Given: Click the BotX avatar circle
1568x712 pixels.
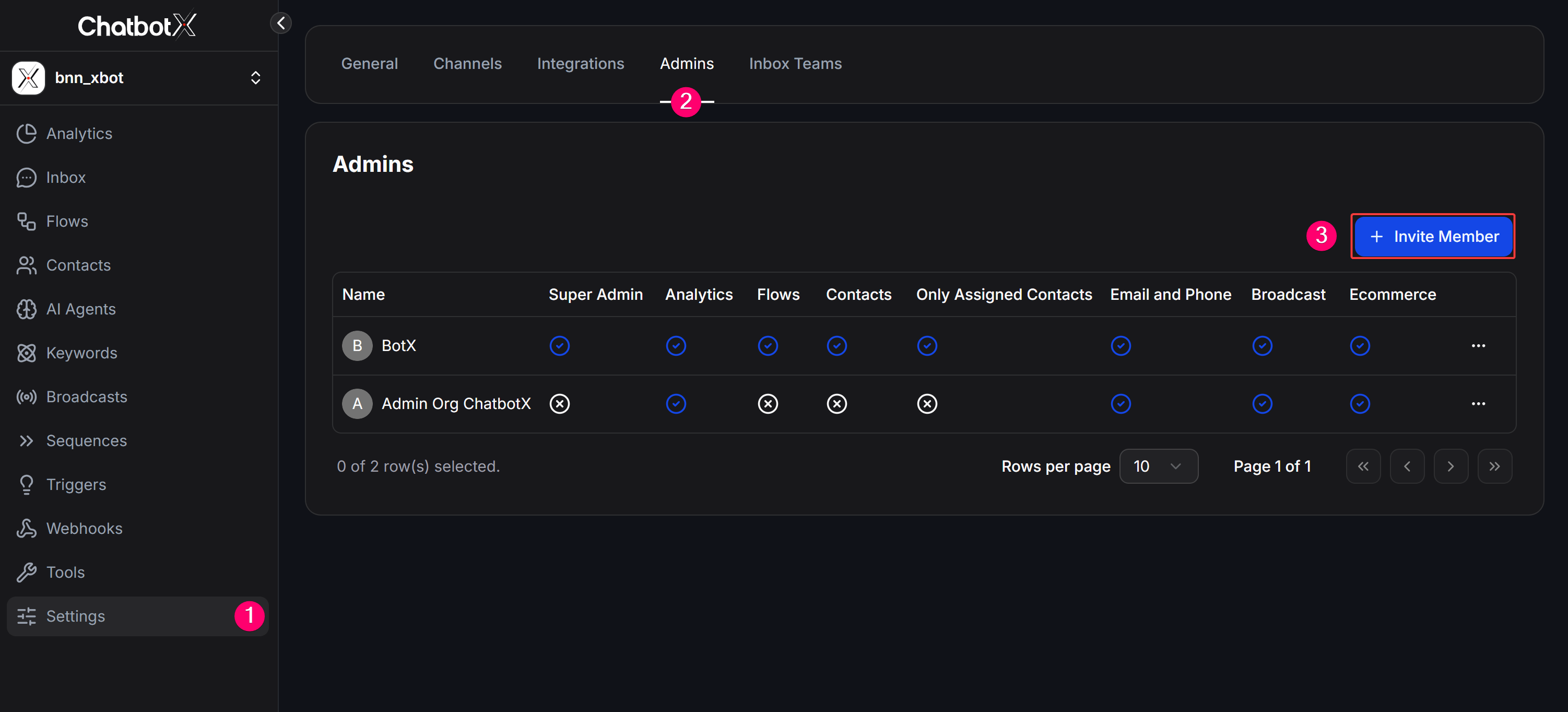Looking at the screenshot, I should 357,346.
